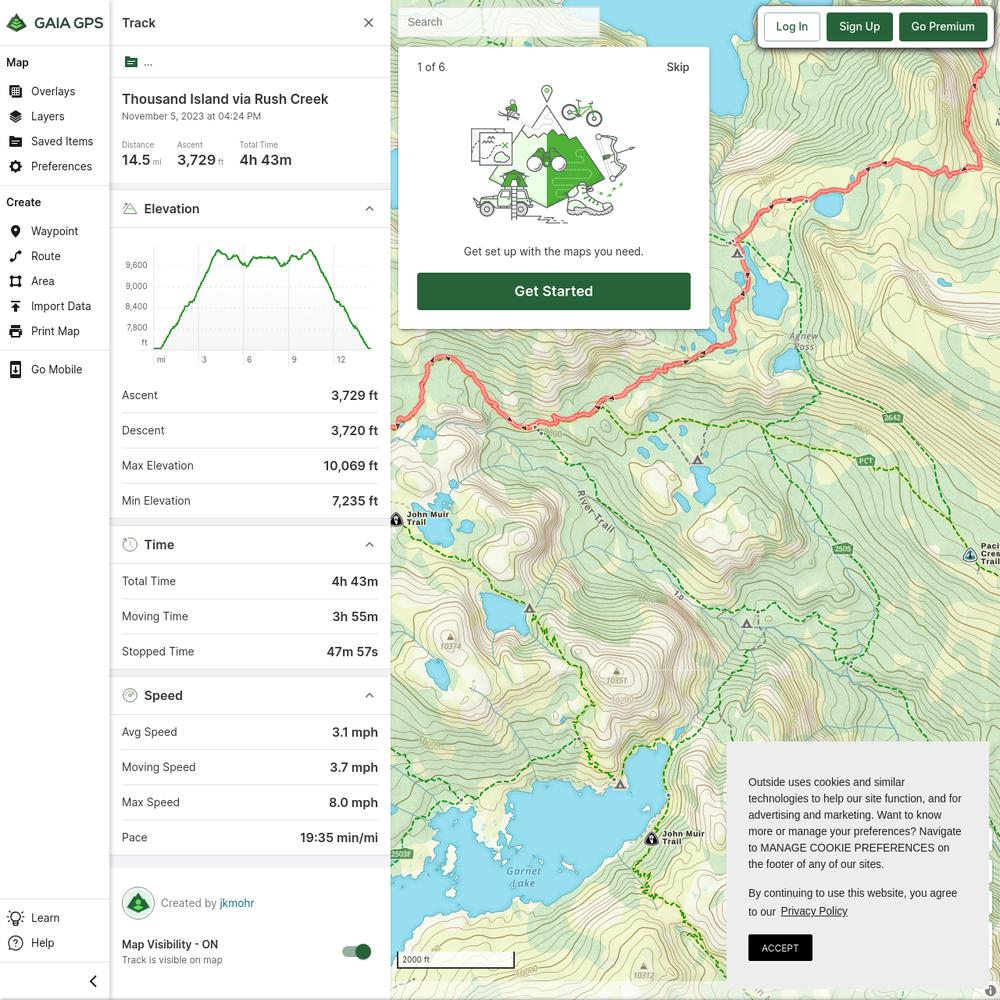1000x1000 pixels.
Task: Click the Descent value "3,720 ft"
Action: (354, 430)
